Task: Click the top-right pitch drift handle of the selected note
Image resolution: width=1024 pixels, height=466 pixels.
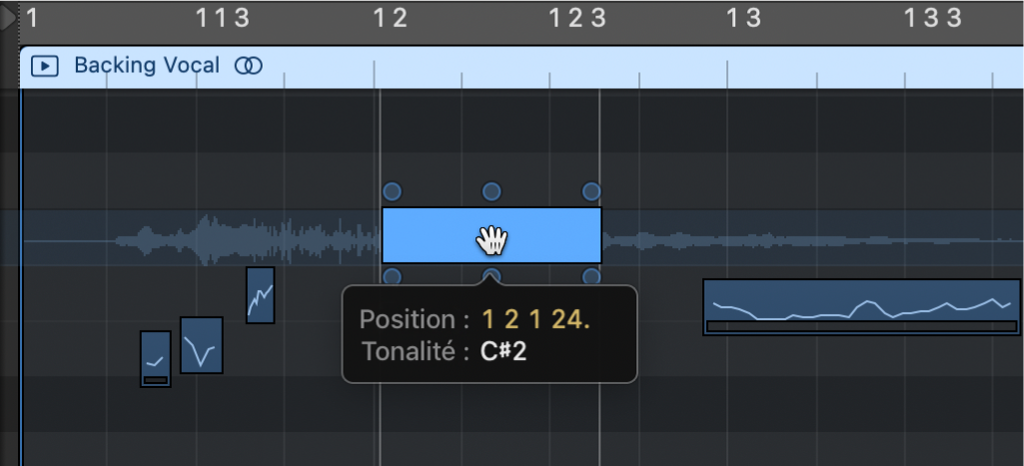Action: (591, 191)
